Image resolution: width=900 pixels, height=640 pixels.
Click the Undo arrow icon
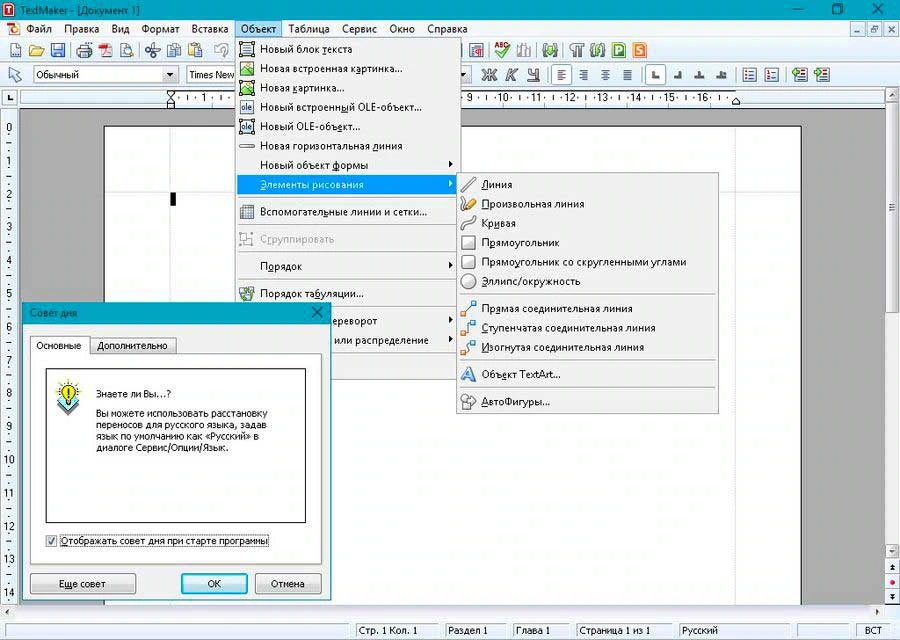pyautogui.click(x=221, y=51)
